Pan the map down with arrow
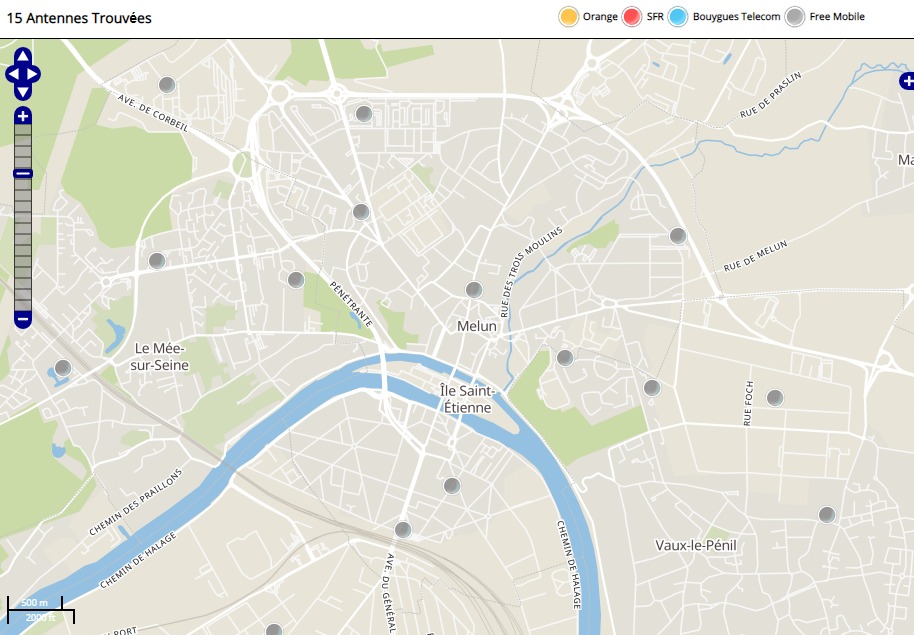Screen dimensions: 914x635 coord(23,92)
